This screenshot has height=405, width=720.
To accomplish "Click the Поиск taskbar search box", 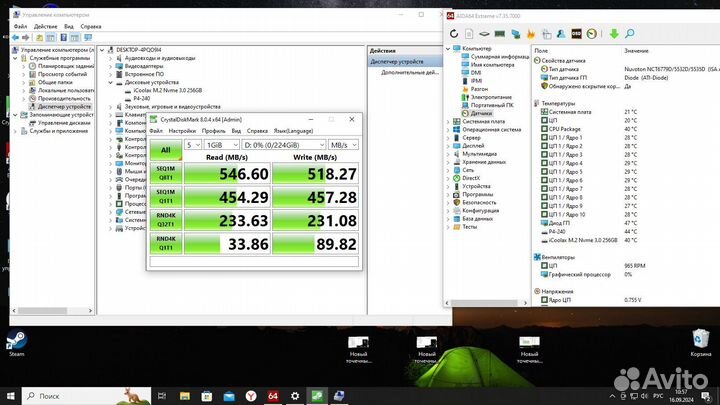I will (86, 396).
